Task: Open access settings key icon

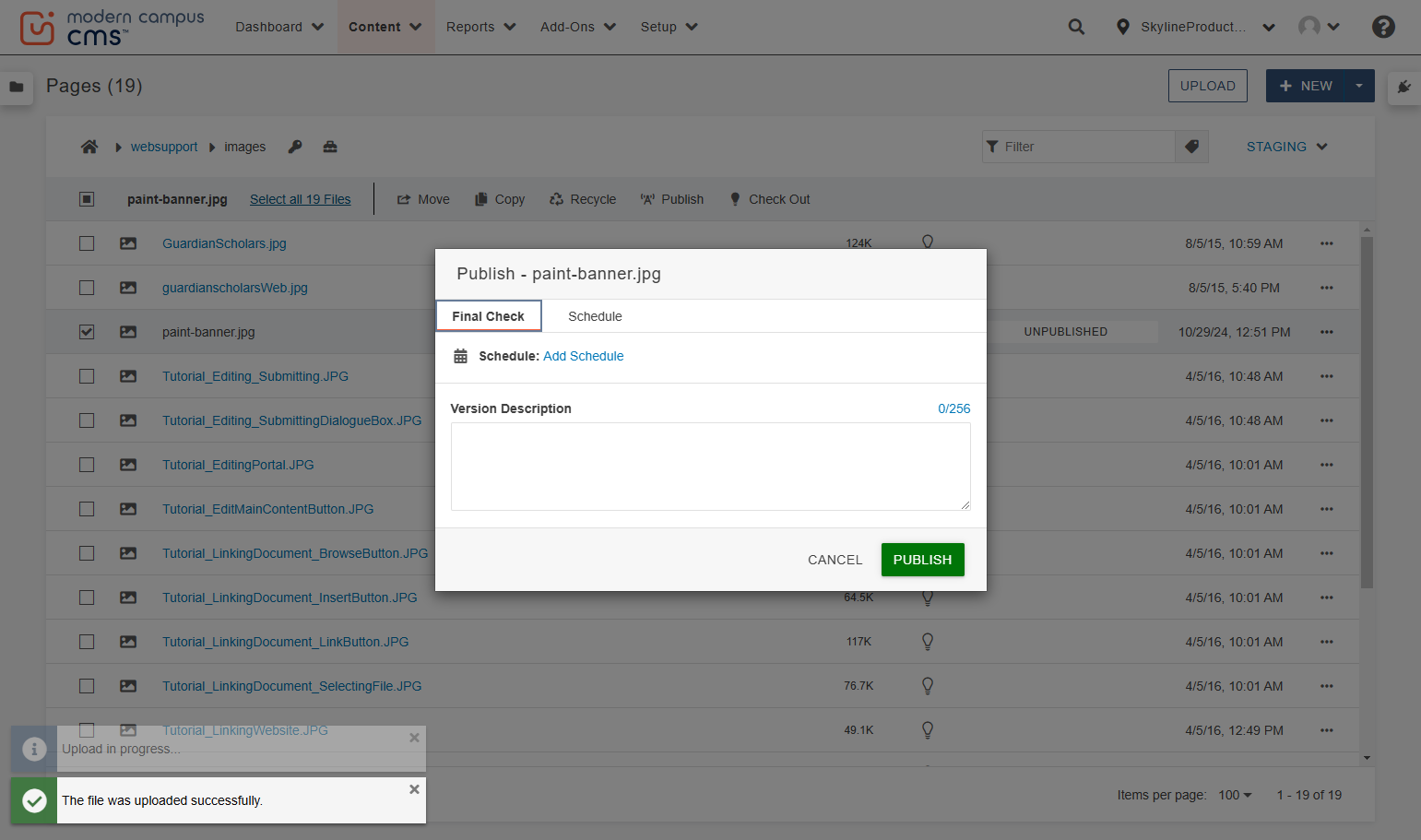Action: 295,147
